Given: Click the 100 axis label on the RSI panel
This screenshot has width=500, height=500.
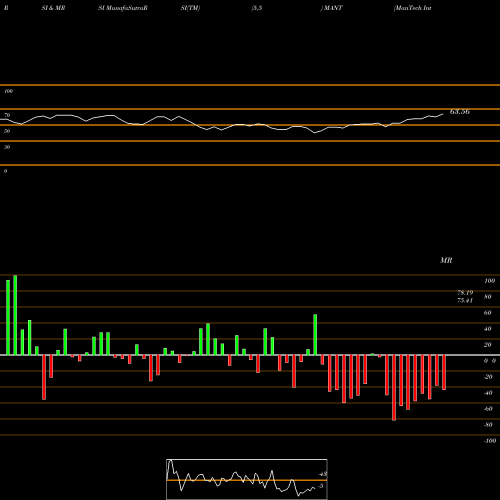Looking at the screenshot, I should pos(8,91).
